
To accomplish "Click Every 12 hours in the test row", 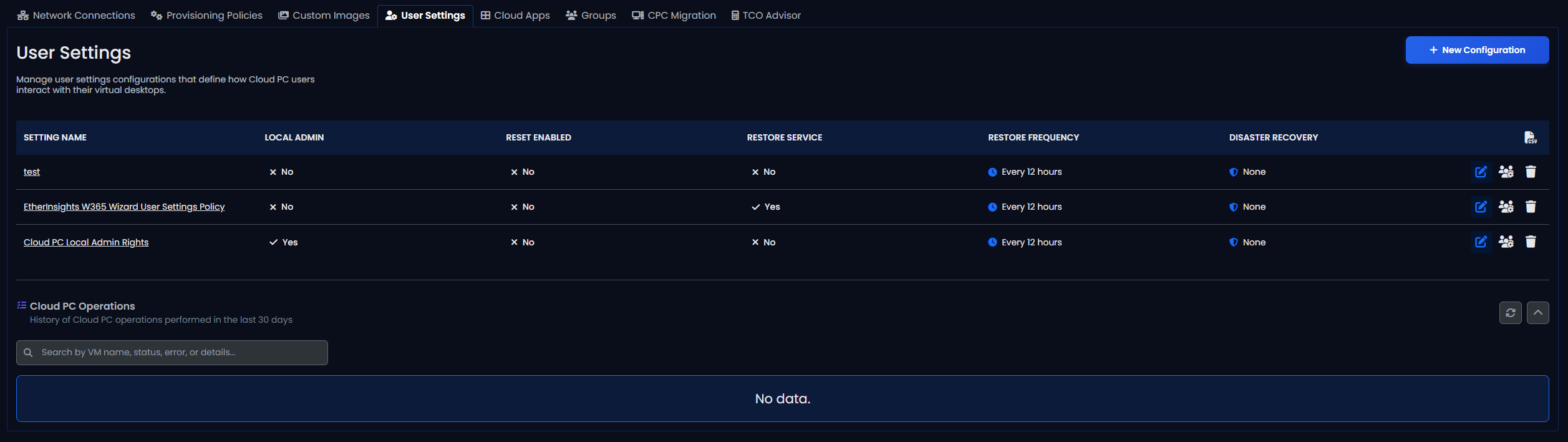I will tap(1025, 172).
